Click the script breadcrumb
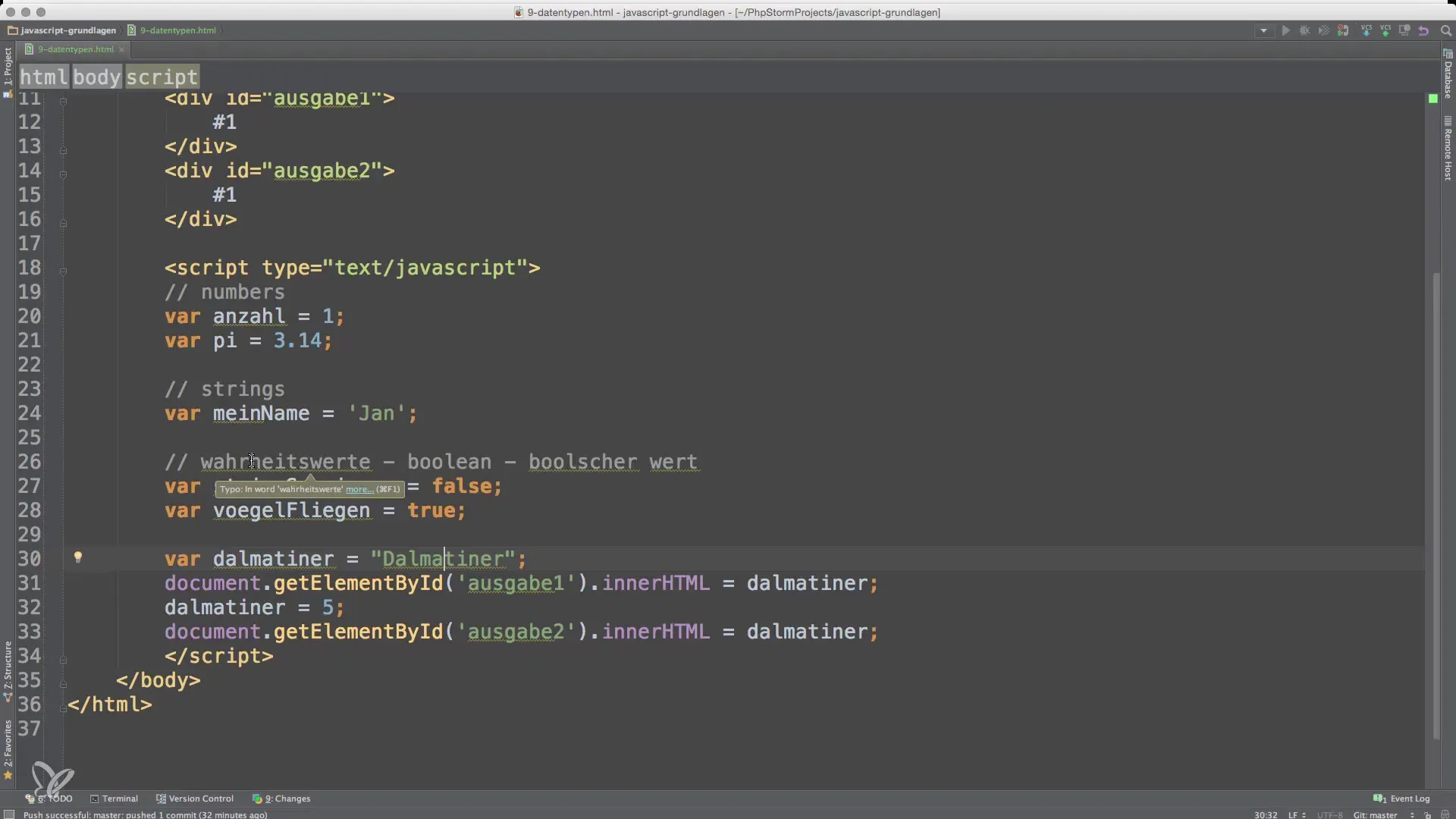The width and height of the screenshot is (1456, 819). tap(162, 77)
